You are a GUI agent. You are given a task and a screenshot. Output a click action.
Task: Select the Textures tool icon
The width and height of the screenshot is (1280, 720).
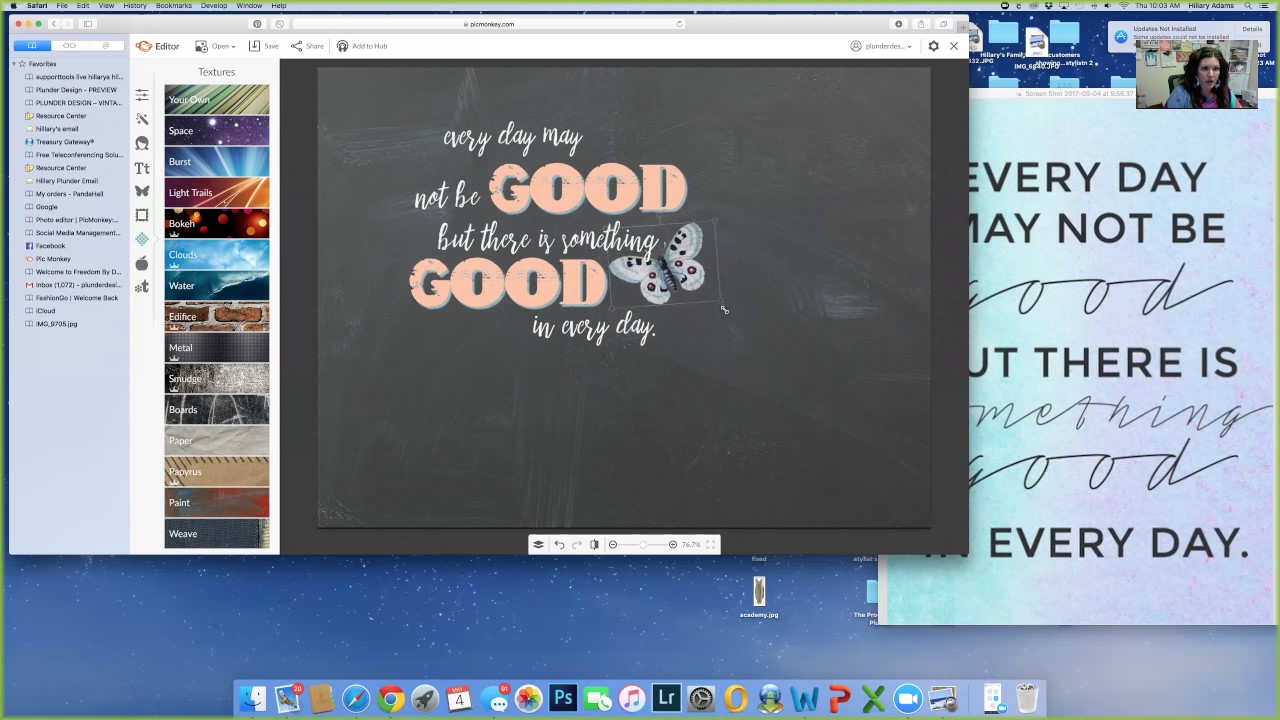pyautogui.click(x=142, y=239)
